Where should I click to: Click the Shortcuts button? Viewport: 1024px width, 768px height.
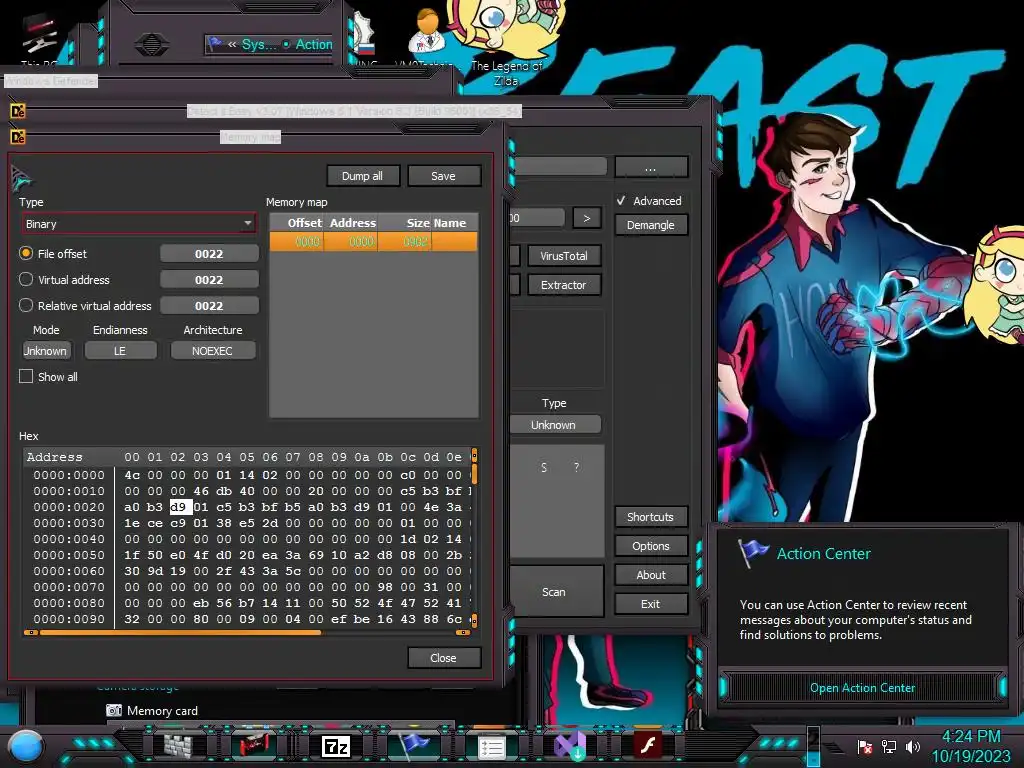650,517
